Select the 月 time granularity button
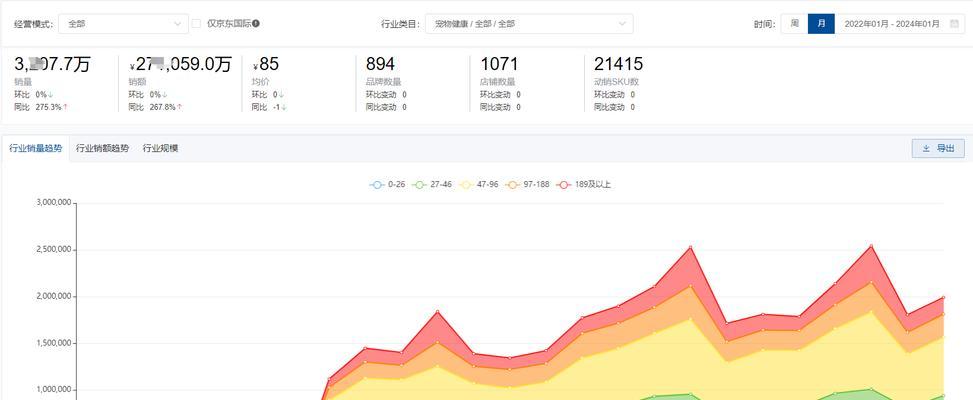Image resolution: width=973 pixels, height=400 pixels. (821, 24)
